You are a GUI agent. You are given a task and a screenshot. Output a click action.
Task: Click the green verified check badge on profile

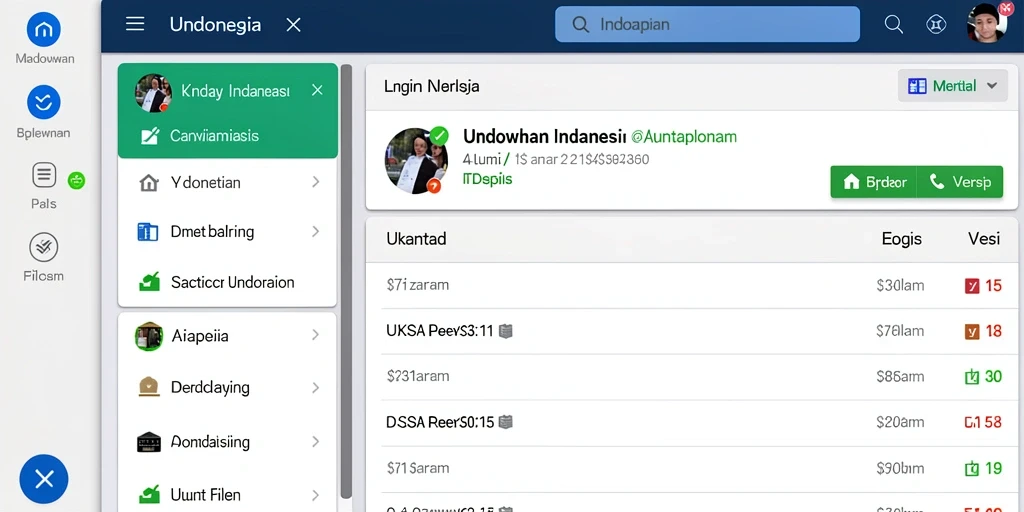(440, 136)
